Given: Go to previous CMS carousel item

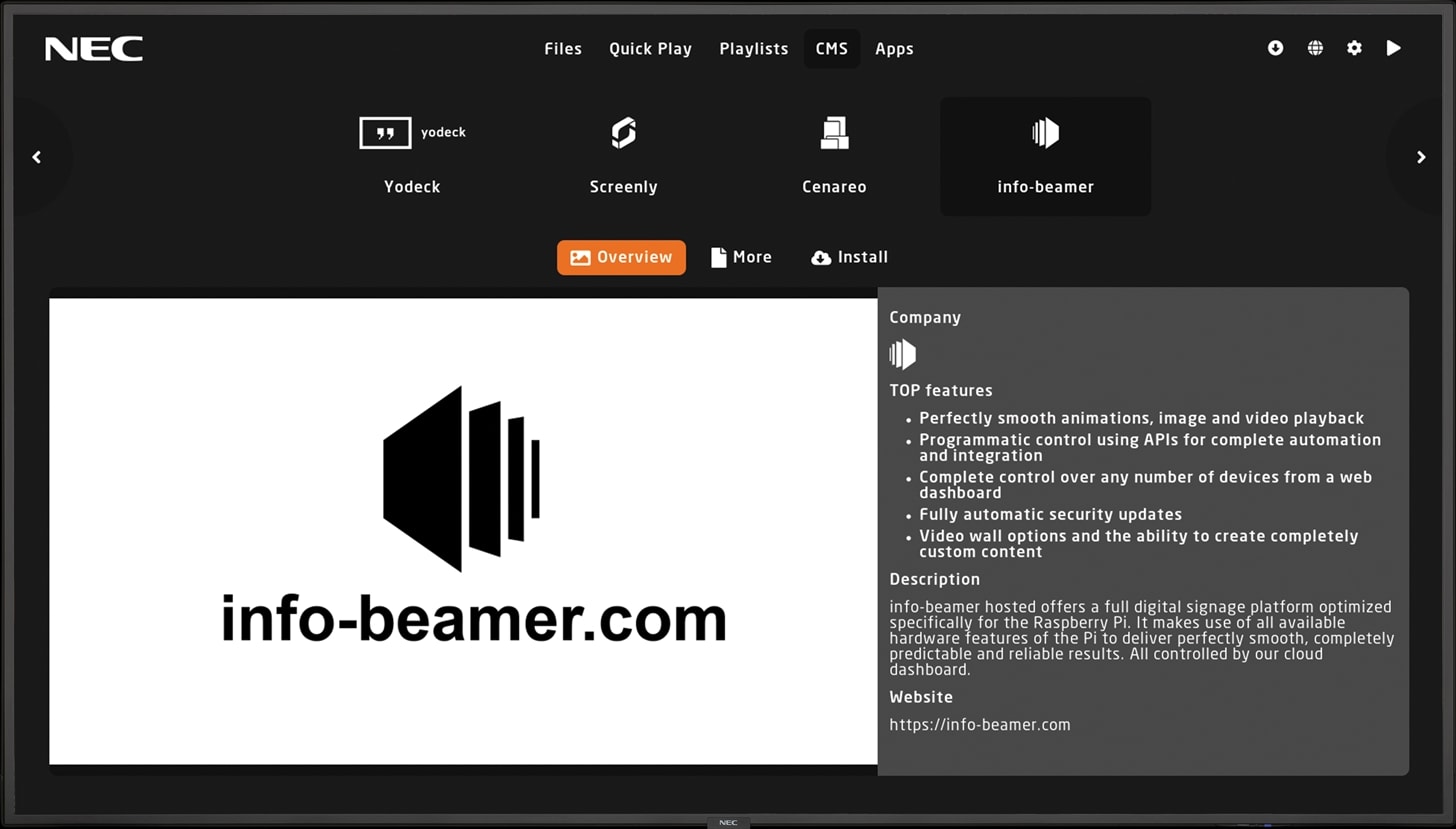Looking at the screenshot, I should point(37,157).
